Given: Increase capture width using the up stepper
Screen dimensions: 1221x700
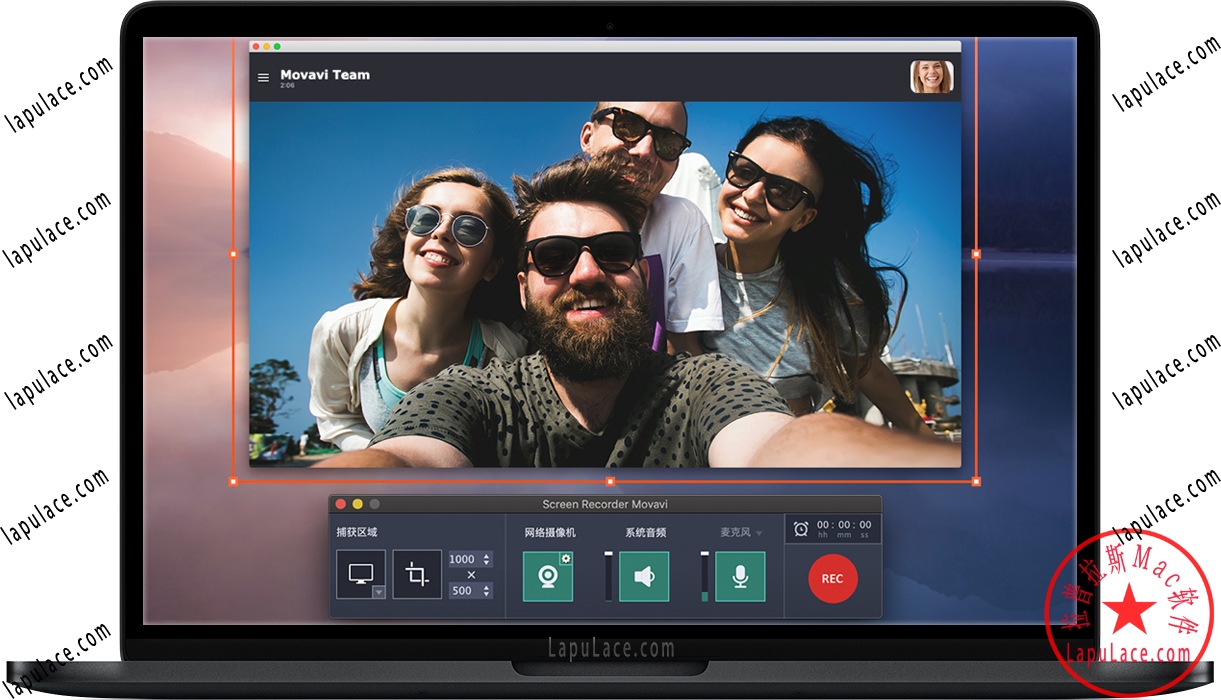Looking at the screenshot, I should (487, 556).
